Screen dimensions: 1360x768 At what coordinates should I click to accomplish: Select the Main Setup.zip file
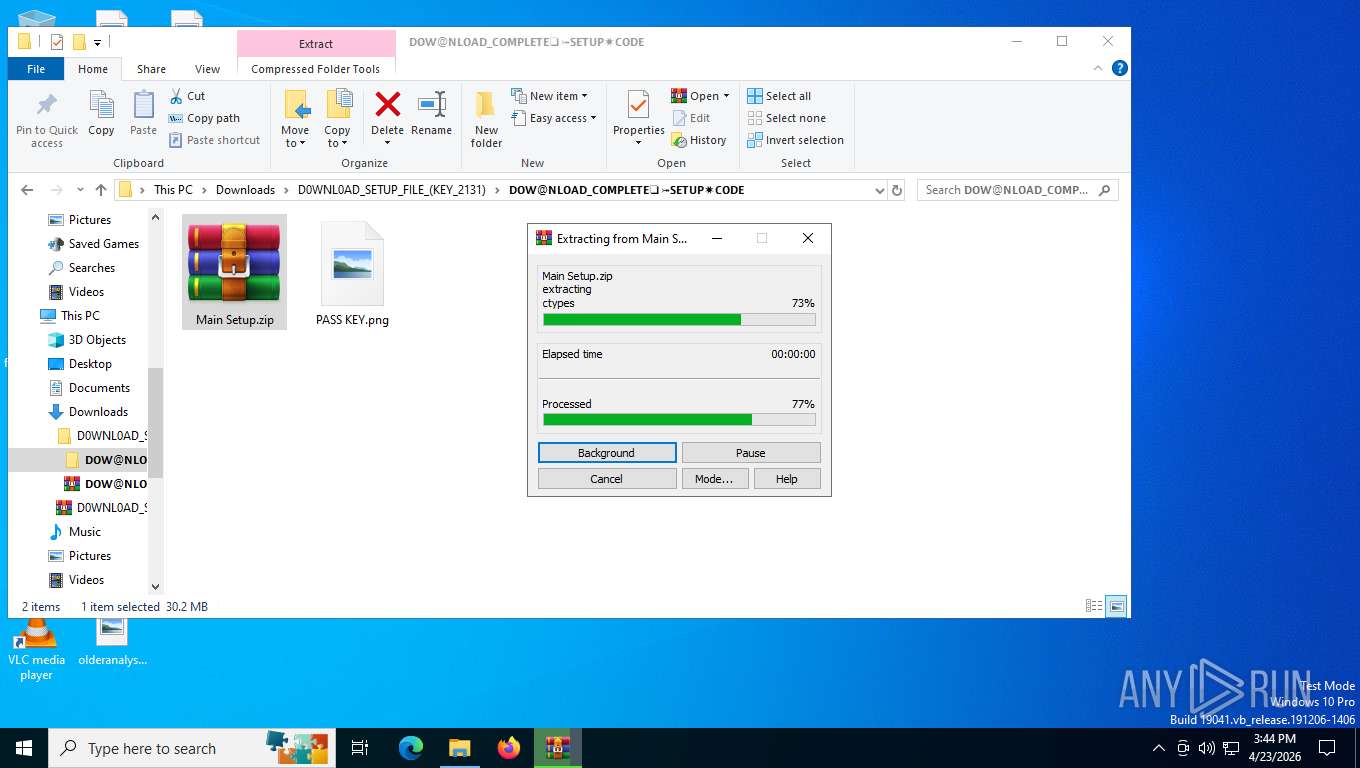[x=234, y=272]
